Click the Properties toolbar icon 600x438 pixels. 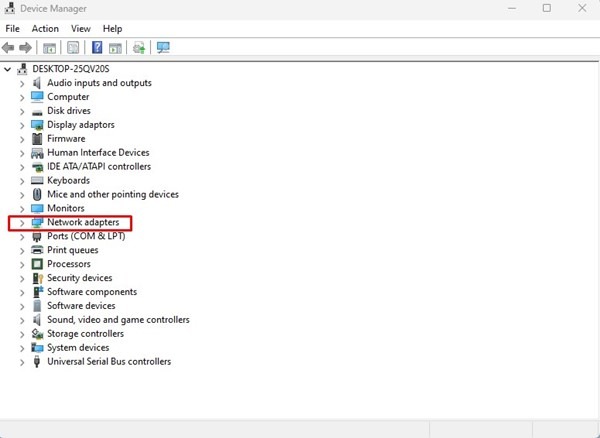click(73, 47)
